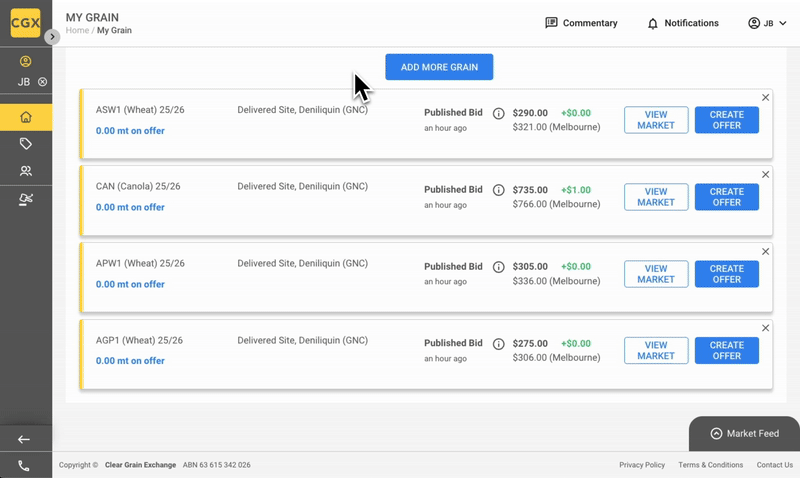The height and width of the screenshot is (478, 800).
Task: Expand the Market Feed panel
Action: point(744,433)
